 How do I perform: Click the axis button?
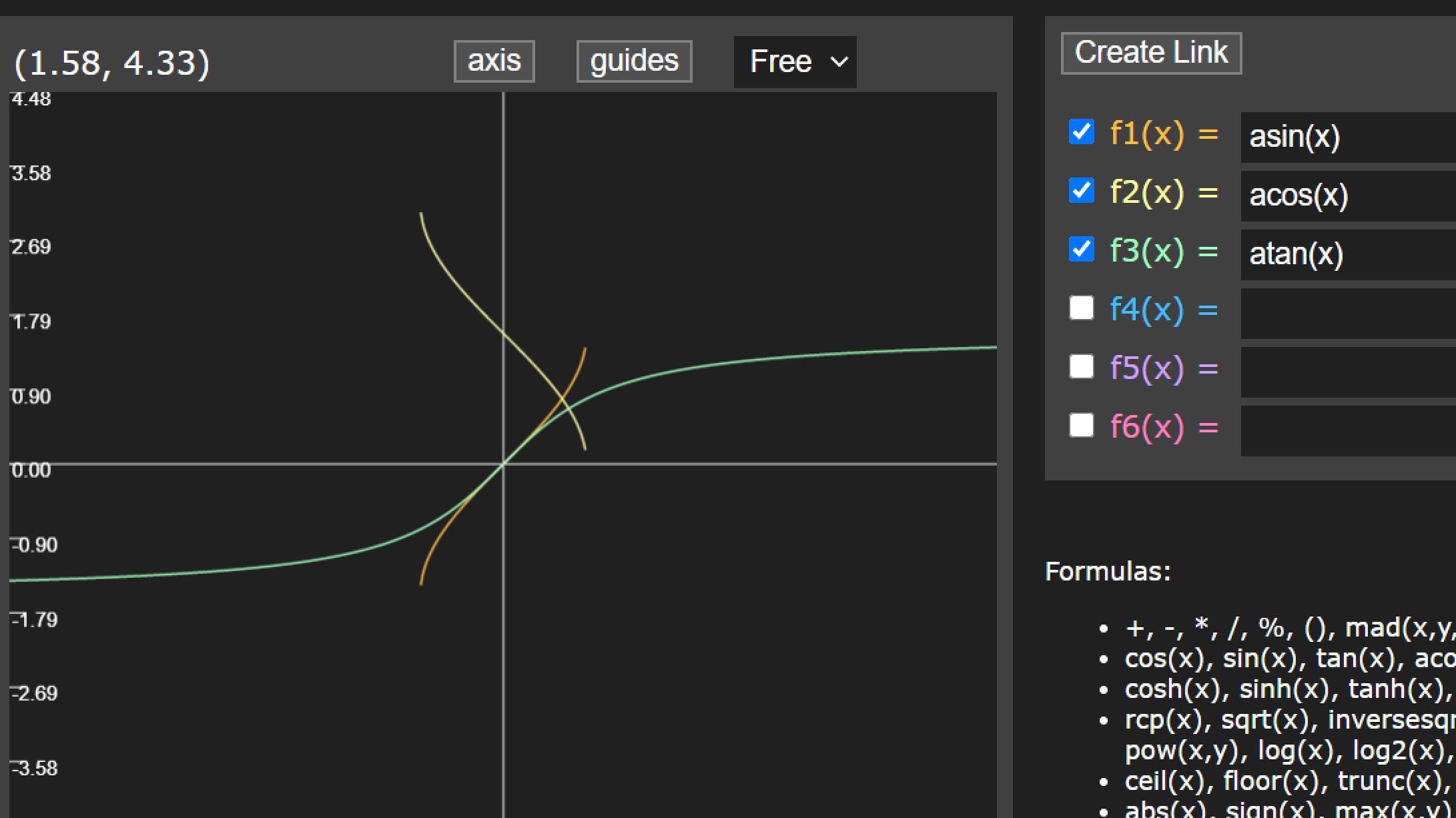tap(494, 61)
